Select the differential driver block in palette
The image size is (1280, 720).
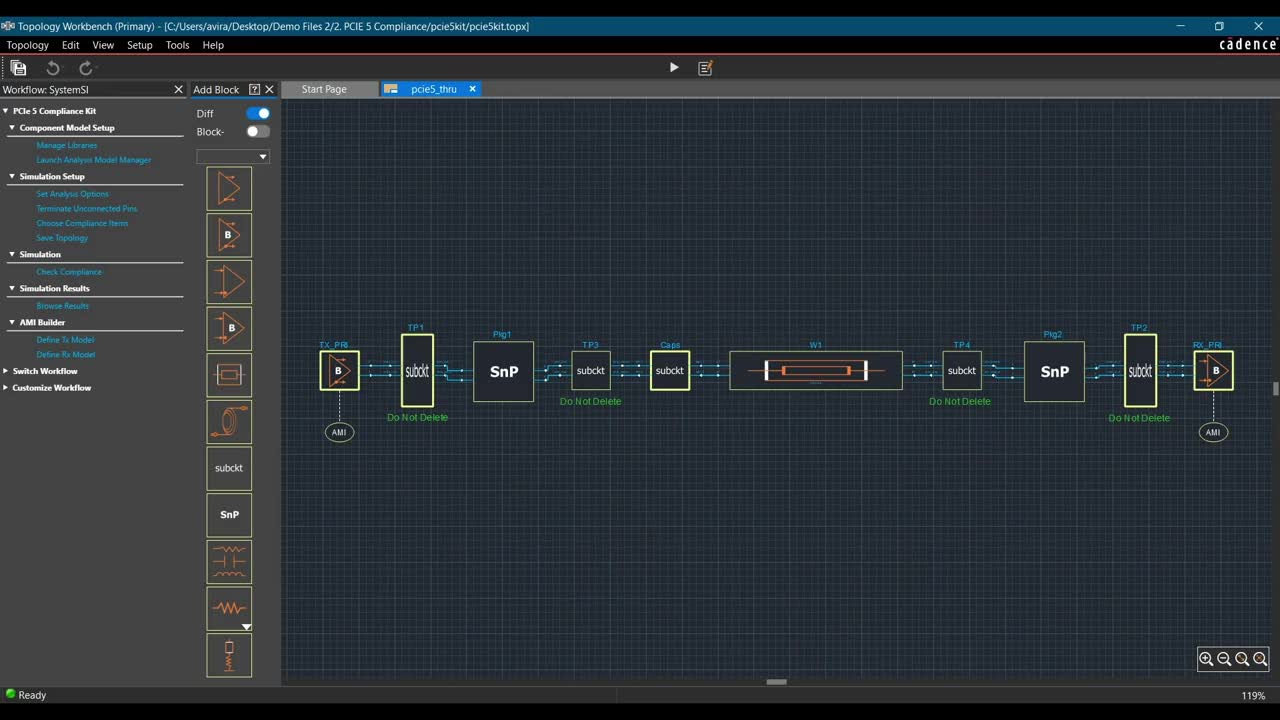[229, 189]
